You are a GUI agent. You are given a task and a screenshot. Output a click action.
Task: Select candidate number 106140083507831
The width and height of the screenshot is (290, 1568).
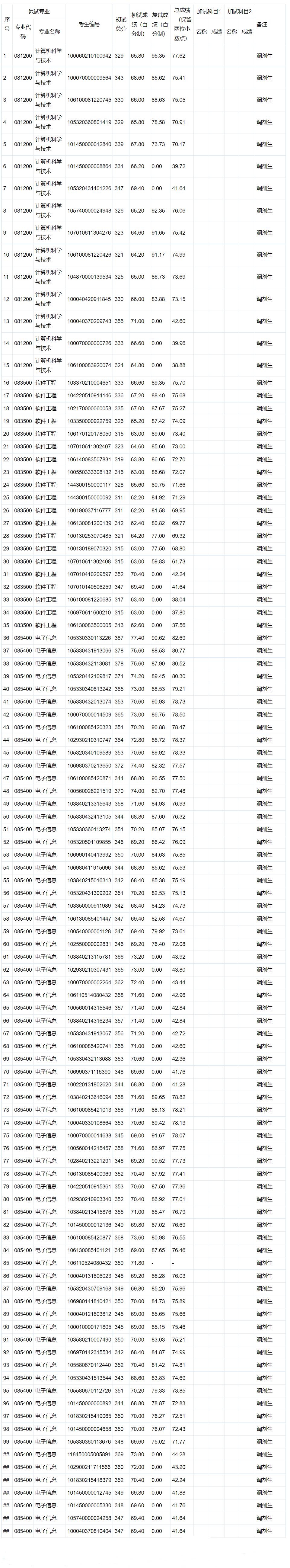click(x=89, y=460)
